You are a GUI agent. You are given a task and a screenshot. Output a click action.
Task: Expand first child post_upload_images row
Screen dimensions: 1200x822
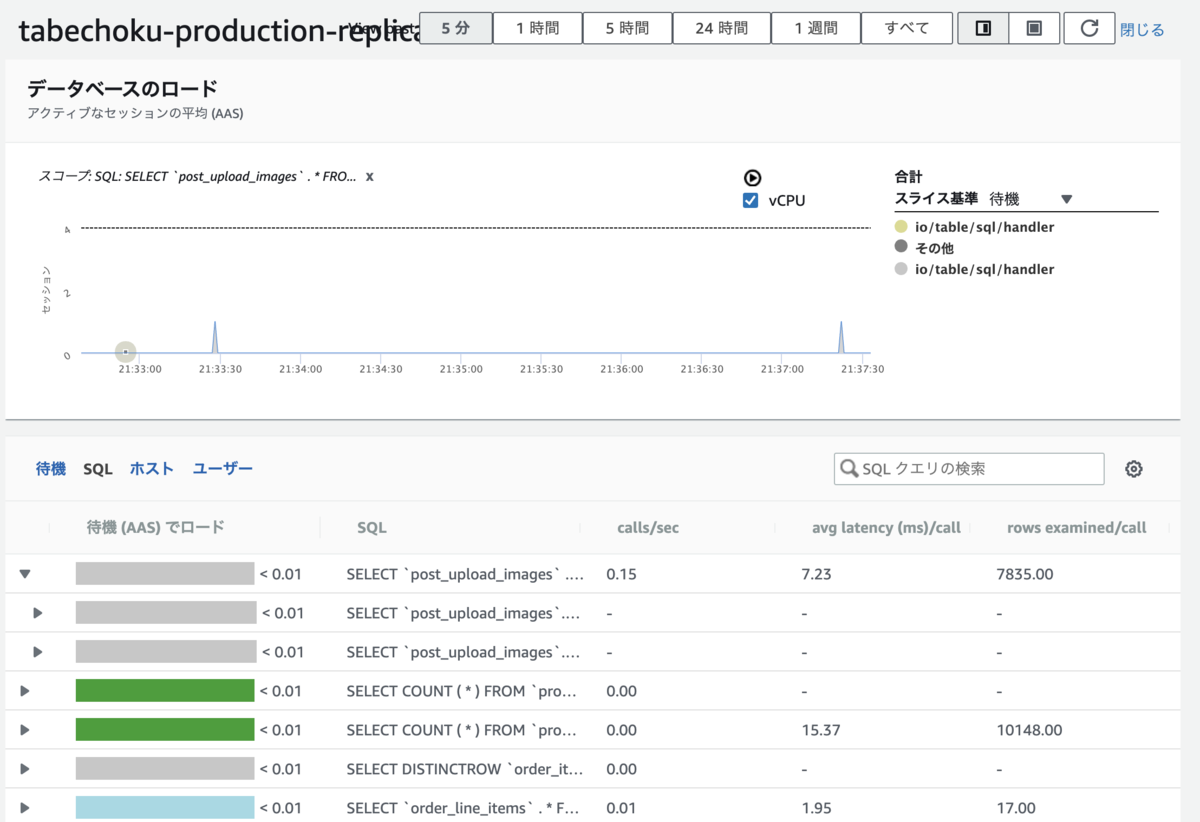[x=38, y=613]
